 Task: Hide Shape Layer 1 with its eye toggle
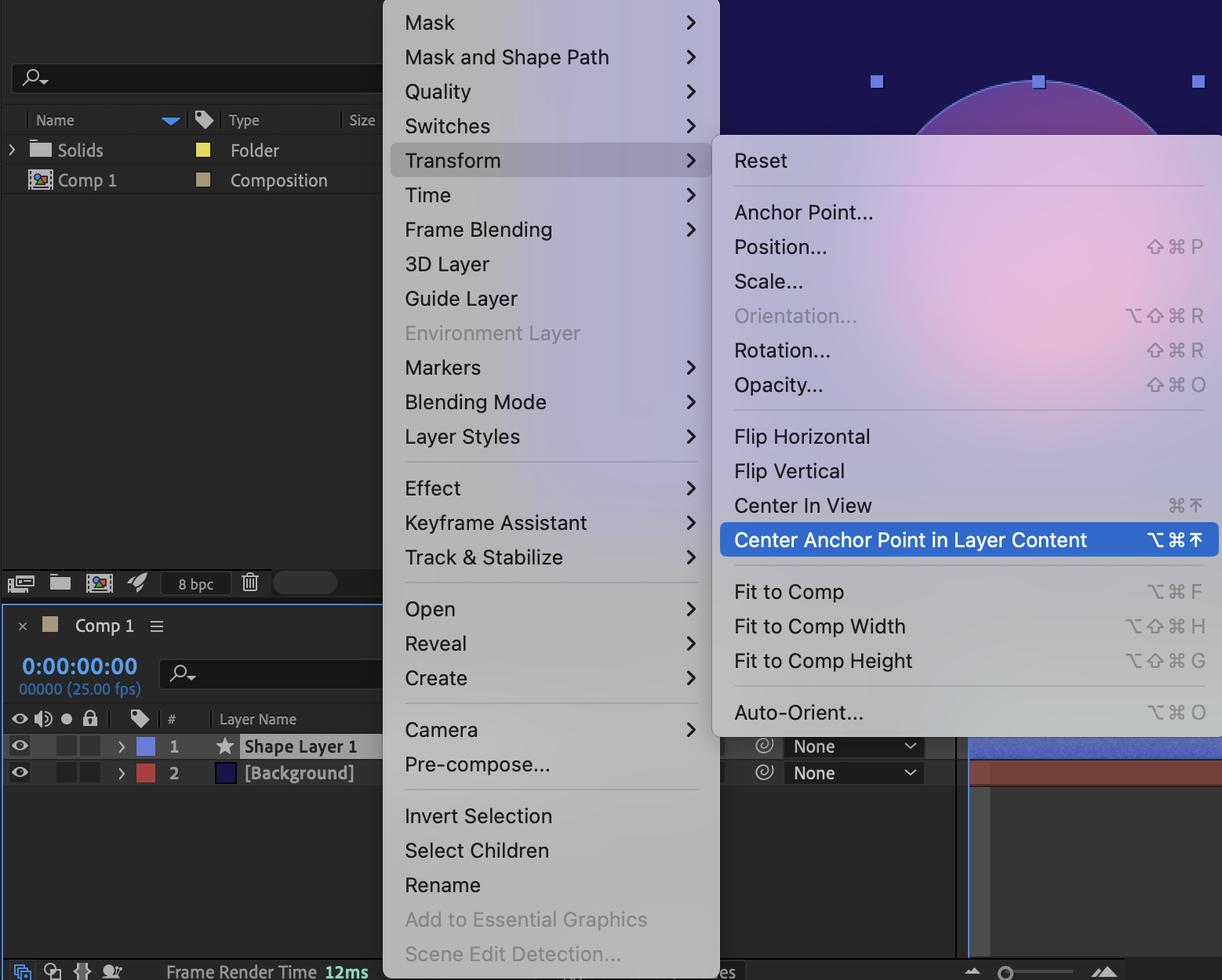coord(20,746)
